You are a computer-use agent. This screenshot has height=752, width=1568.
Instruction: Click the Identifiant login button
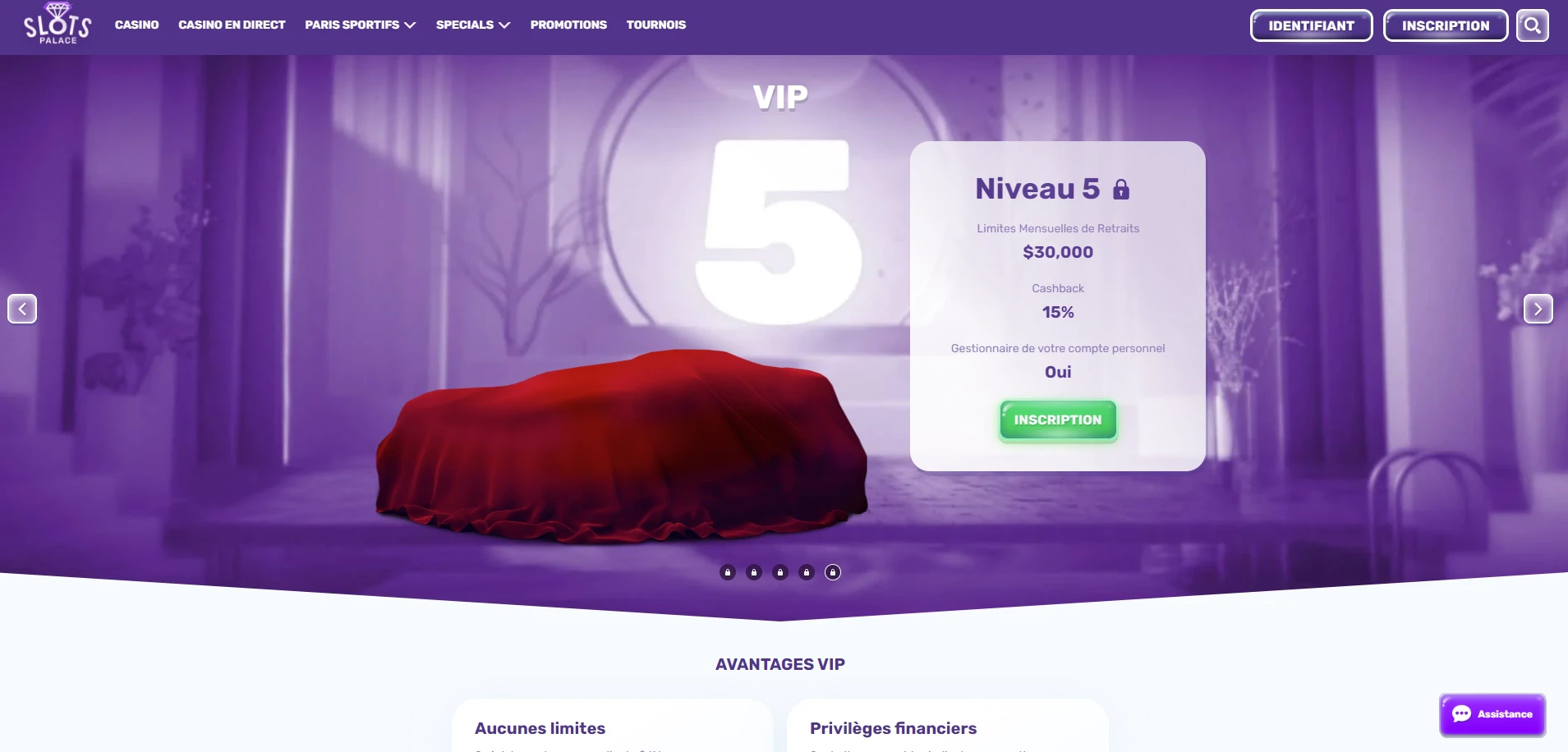1311,25
